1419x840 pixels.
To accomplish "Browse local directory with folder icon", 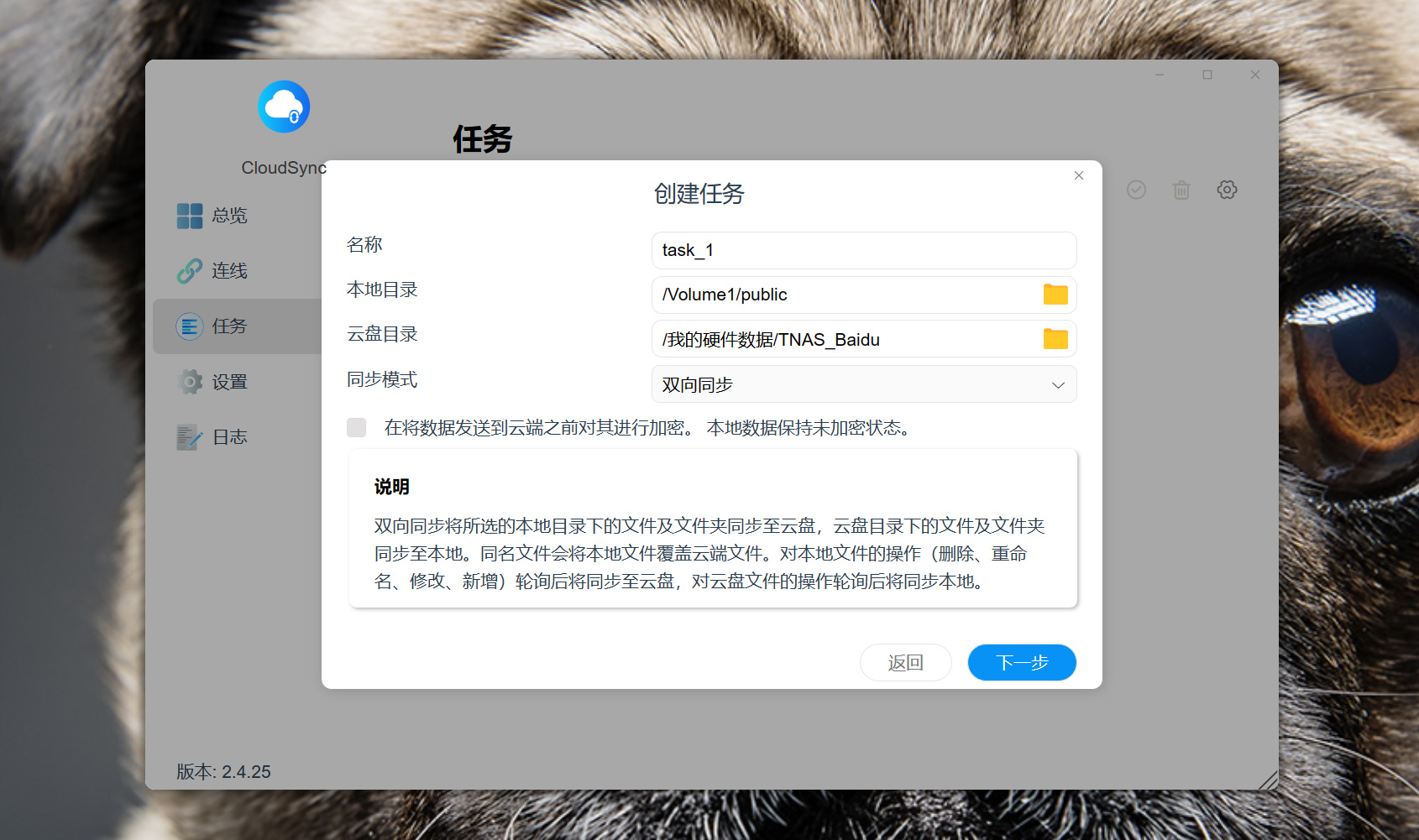I will point(1055,295).
